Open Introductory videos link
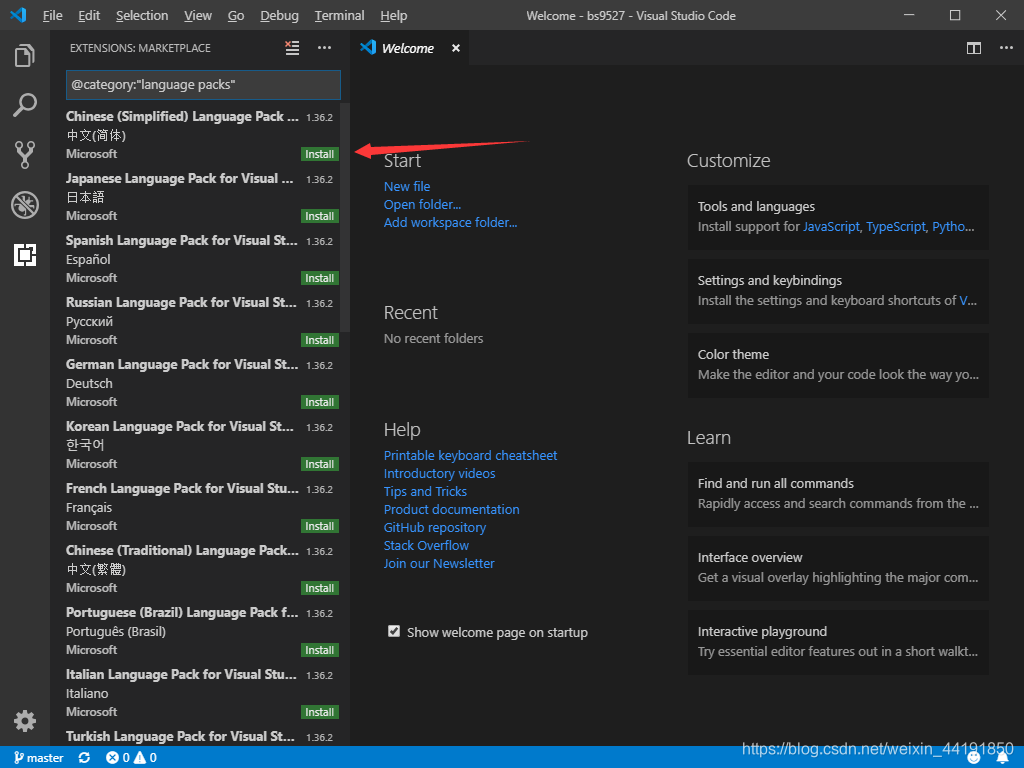Image resolution: width=1024 pixels, height=768 pixels. click(x=440, y=473)
